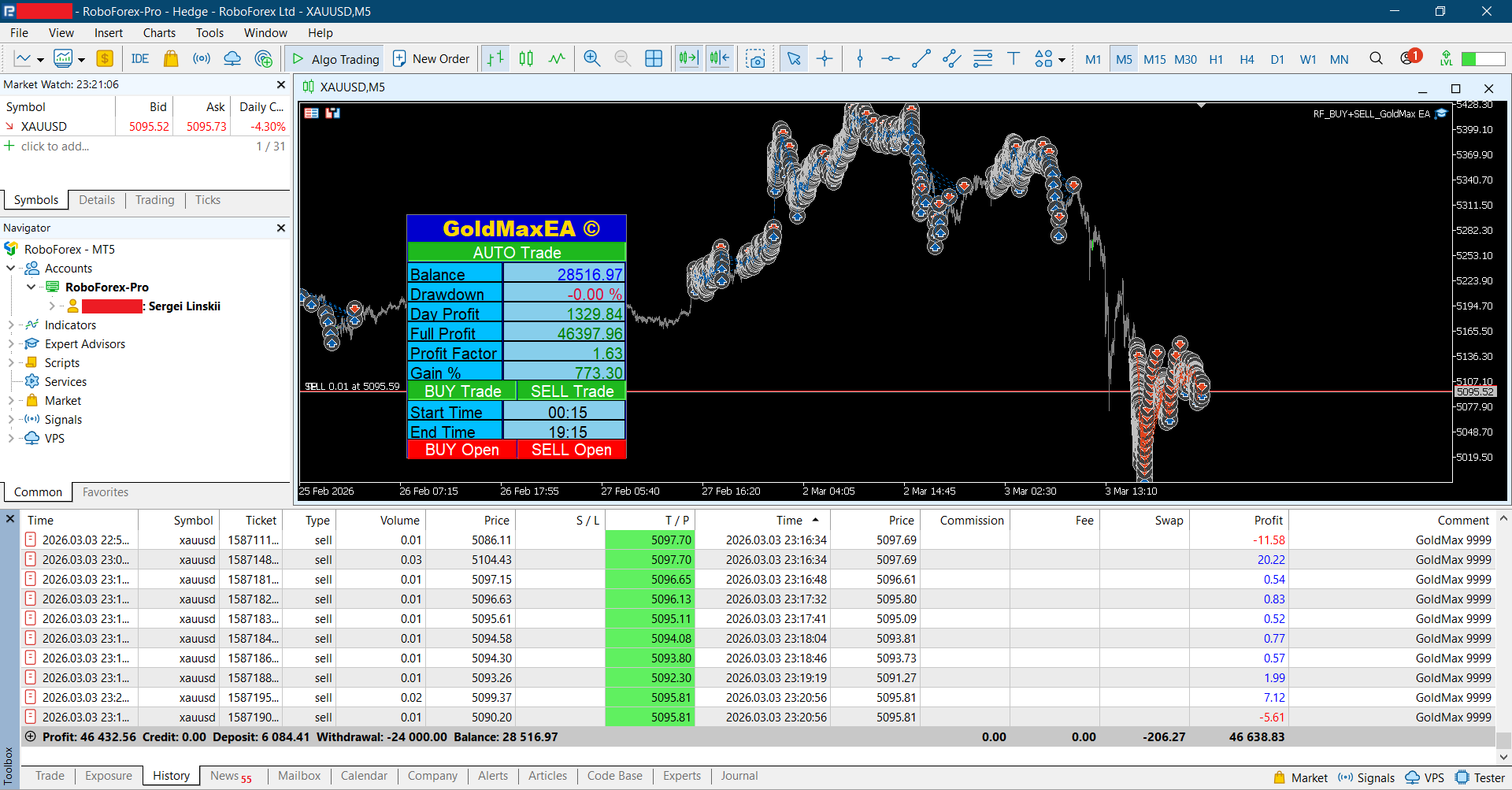1512x790 pixels.
Task: Switch to Details tab in Market Watch
Action: (97, 200)
